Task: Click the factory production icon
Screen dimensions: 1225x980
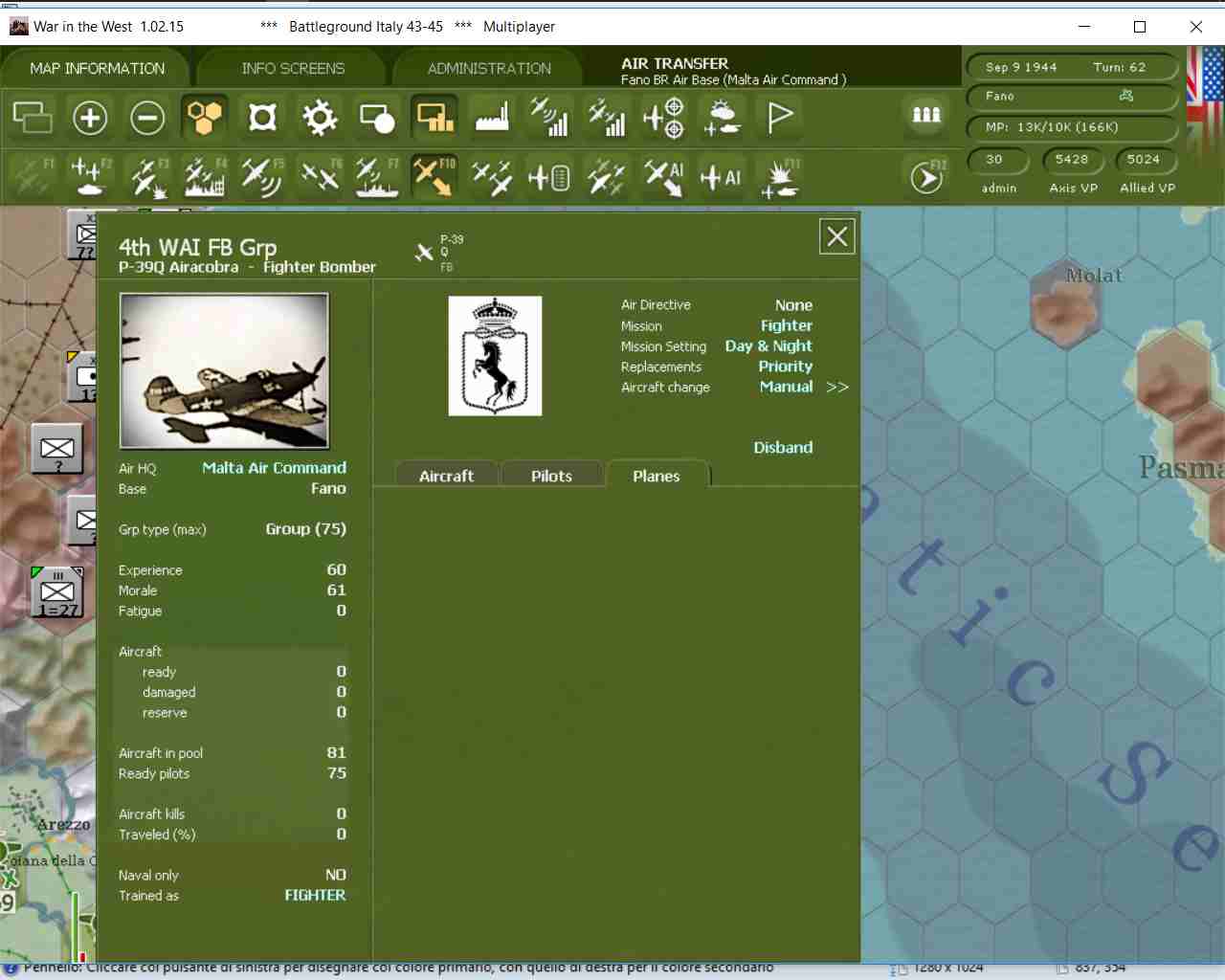Action: pyautogui.click(x=492, y=118)
